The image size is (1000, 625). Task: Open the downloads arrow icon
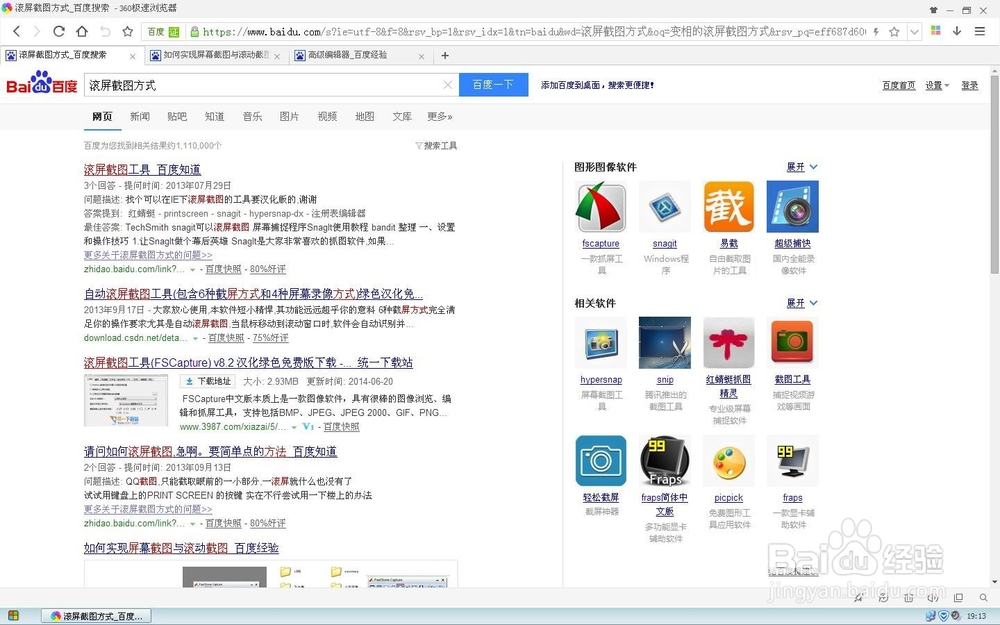coord(957,31)
